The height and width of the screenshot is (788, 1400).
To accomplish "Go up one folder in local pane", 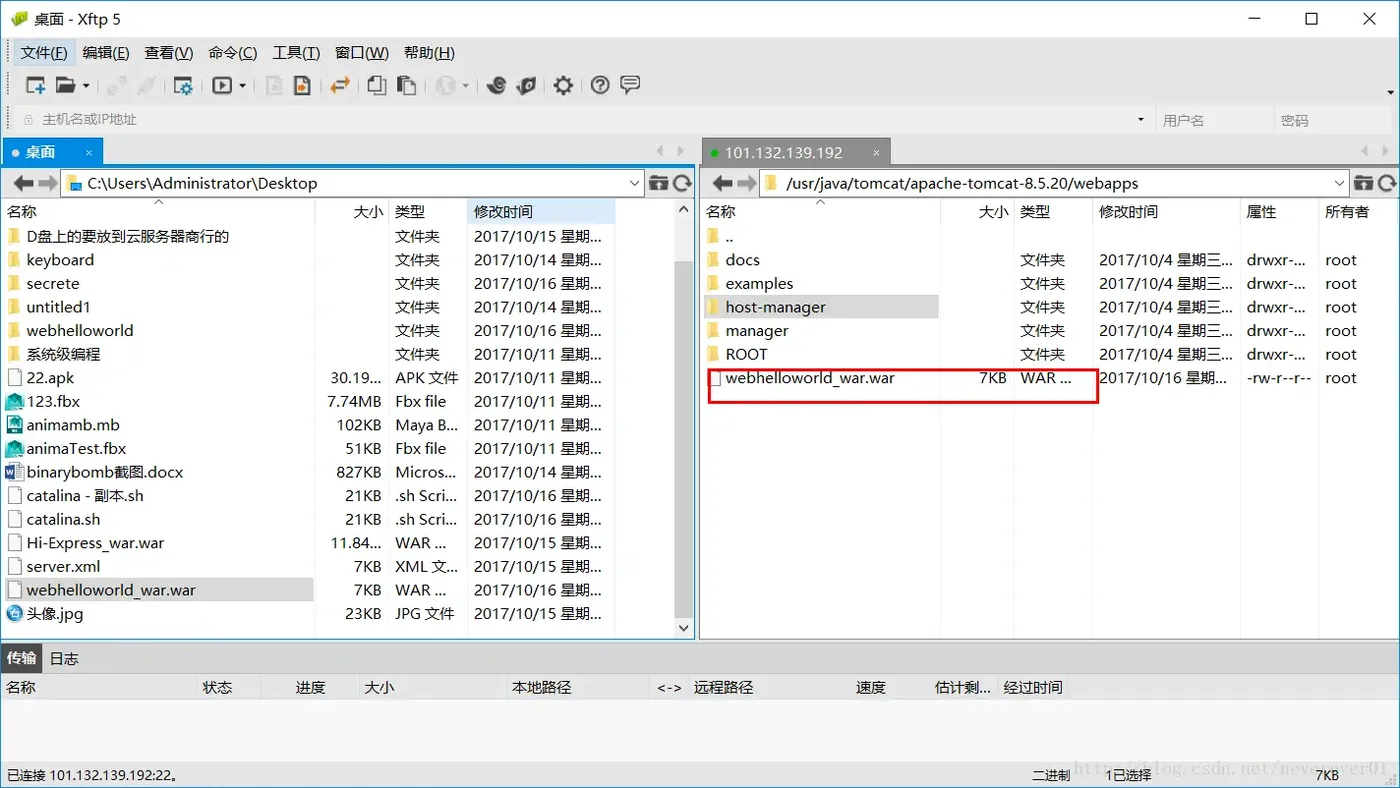I will (x=658, y=183).
